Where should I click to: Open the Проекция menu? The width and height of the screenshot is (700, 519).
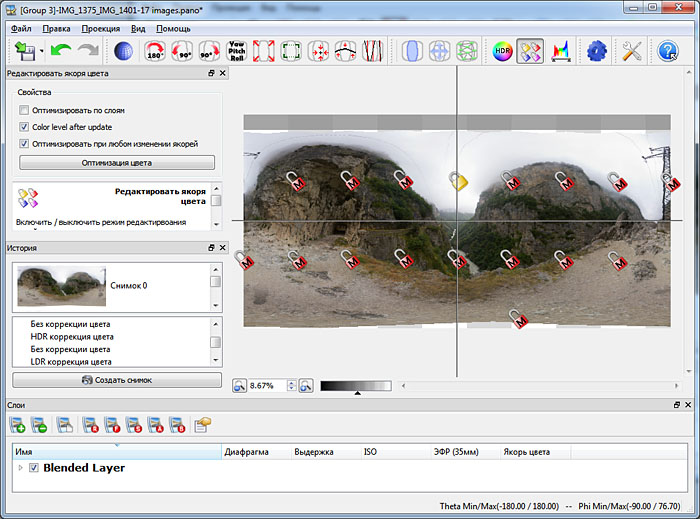pos(101,29)
